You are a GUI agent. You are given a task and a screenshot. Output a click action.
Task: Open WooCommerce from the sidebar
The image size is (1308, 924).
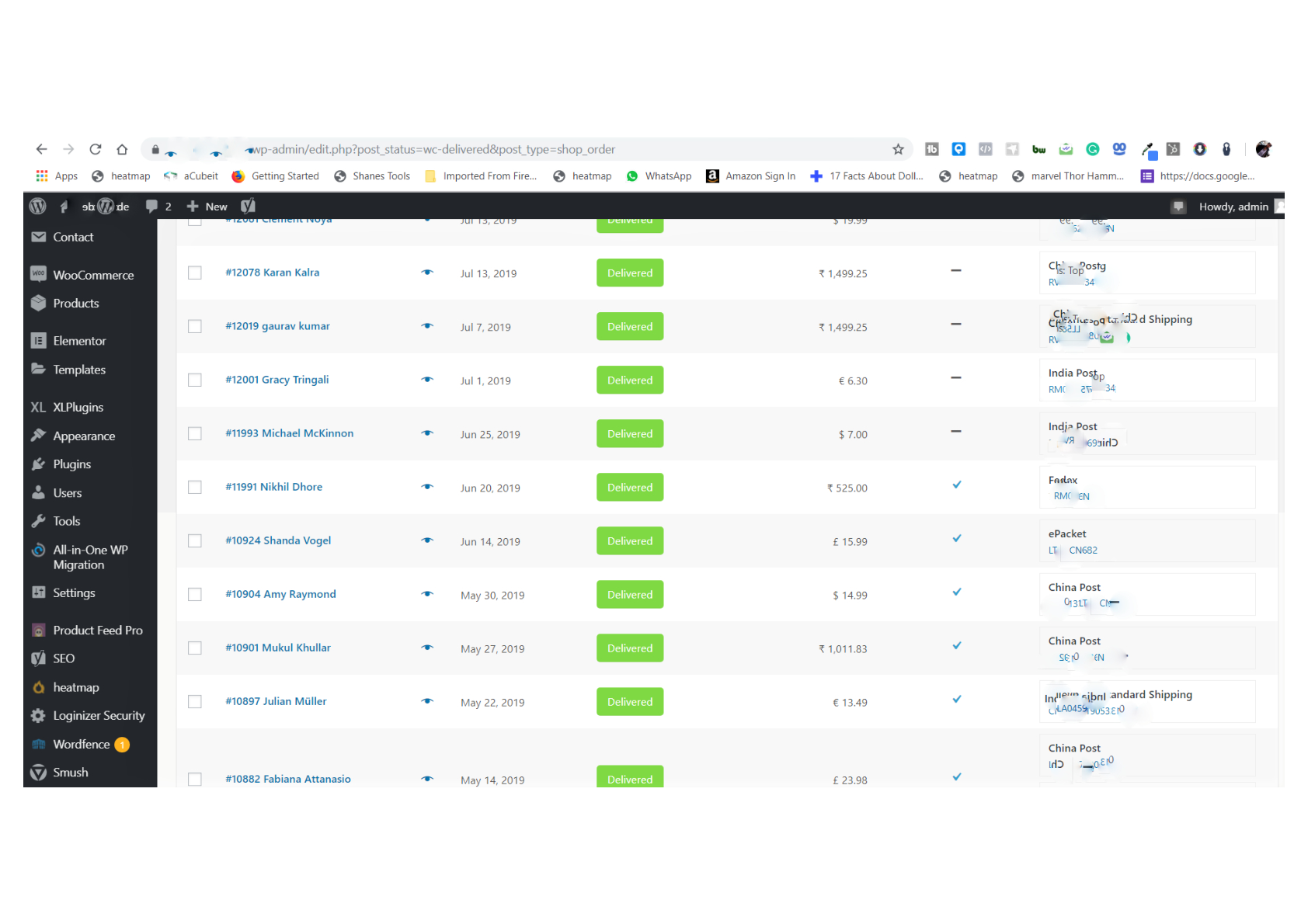[93, 274]
